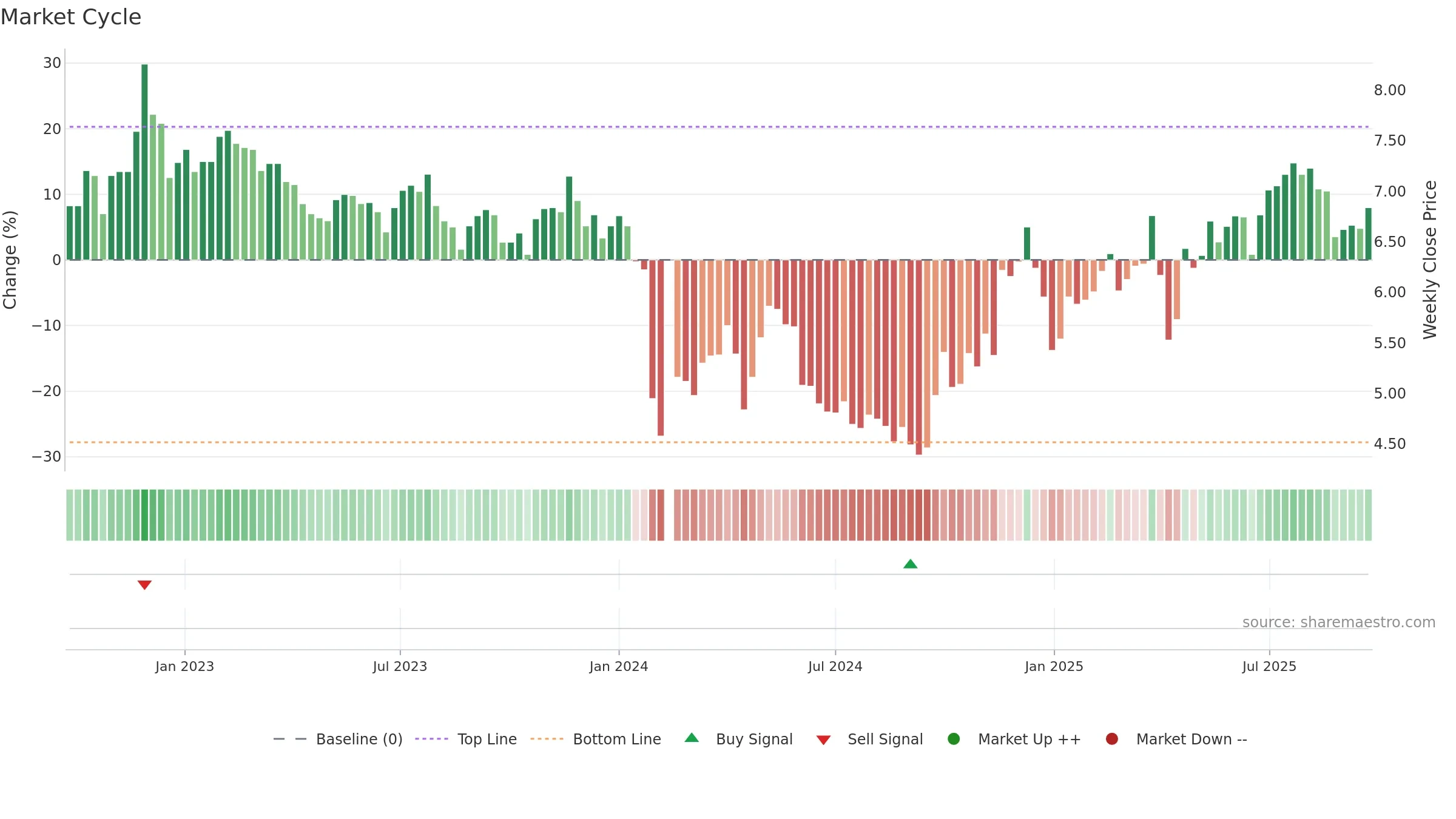Click the Jul 2025 axis label
The image size is (1456, 819).
[1269, 666]
